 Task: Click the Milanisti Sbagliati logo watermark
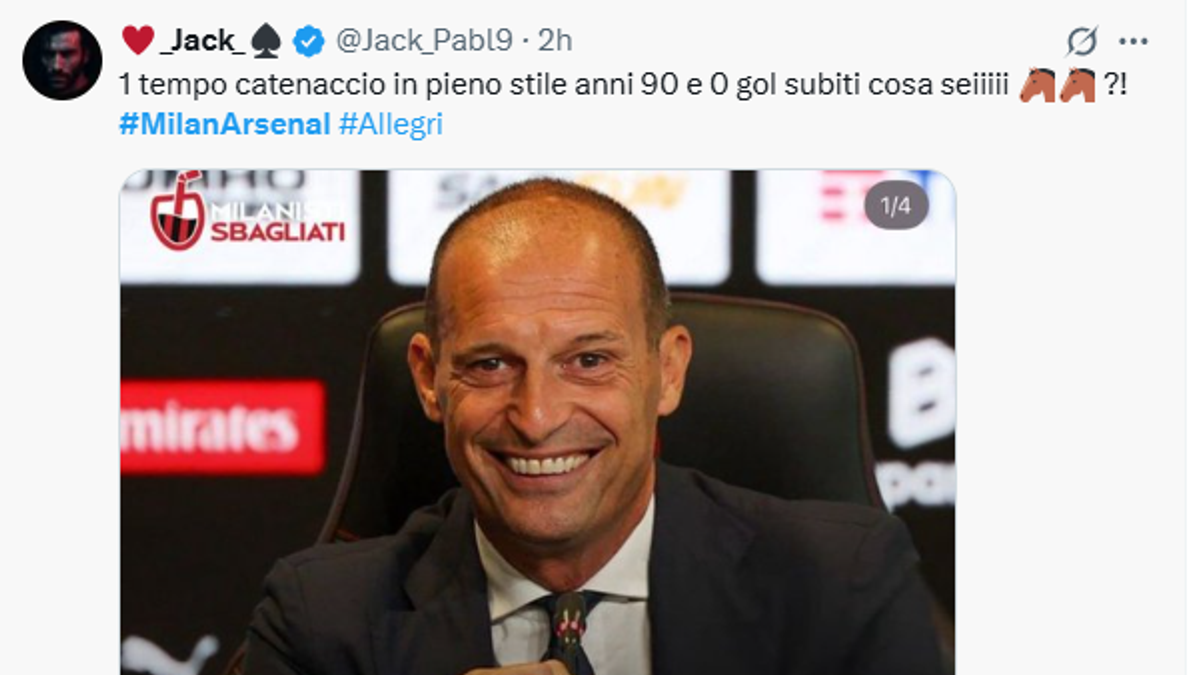(248, 211)
